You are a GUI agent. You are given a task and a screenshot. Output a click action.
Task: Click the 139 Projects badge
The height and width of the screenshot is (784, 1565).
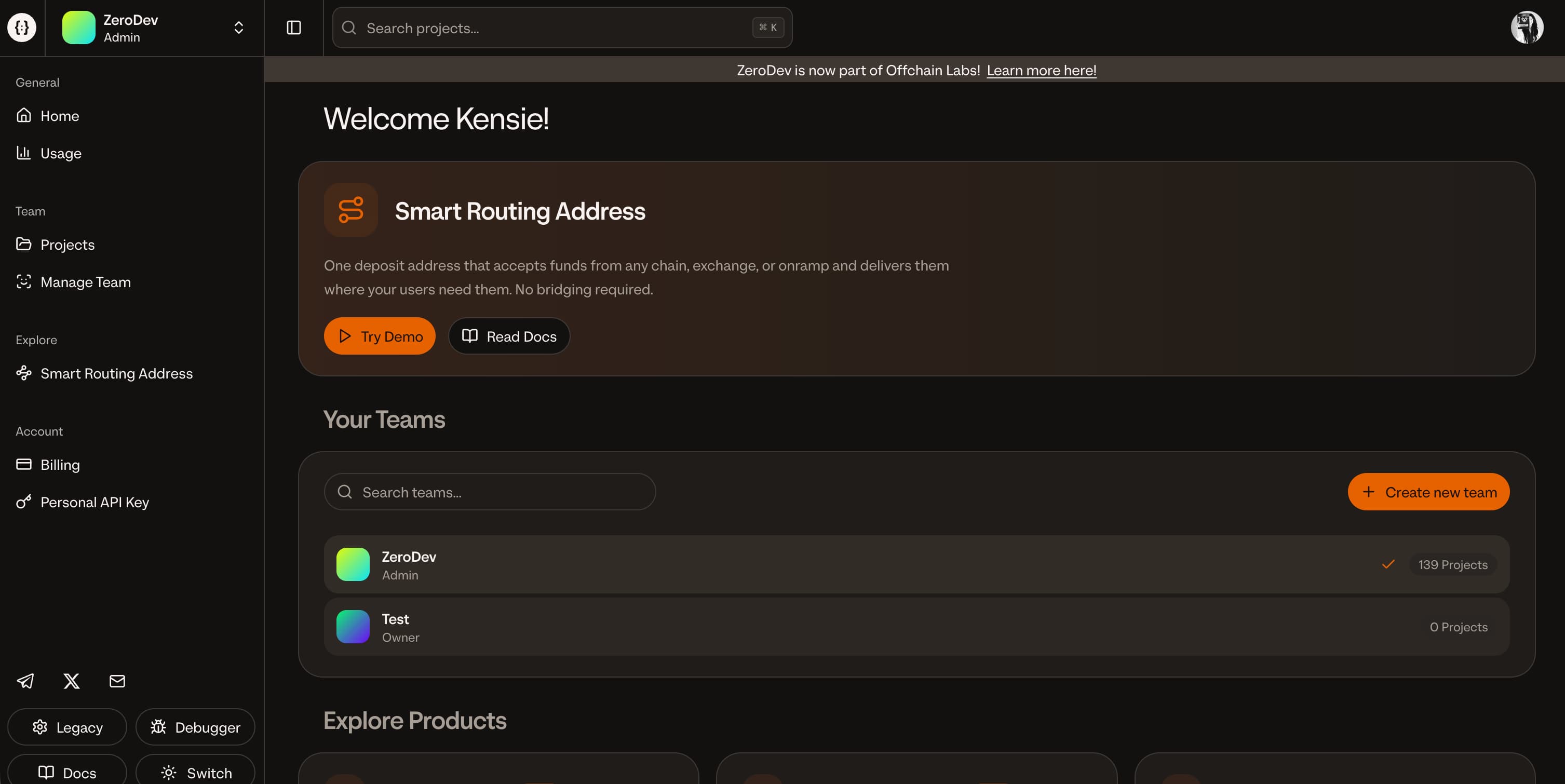1453,564
